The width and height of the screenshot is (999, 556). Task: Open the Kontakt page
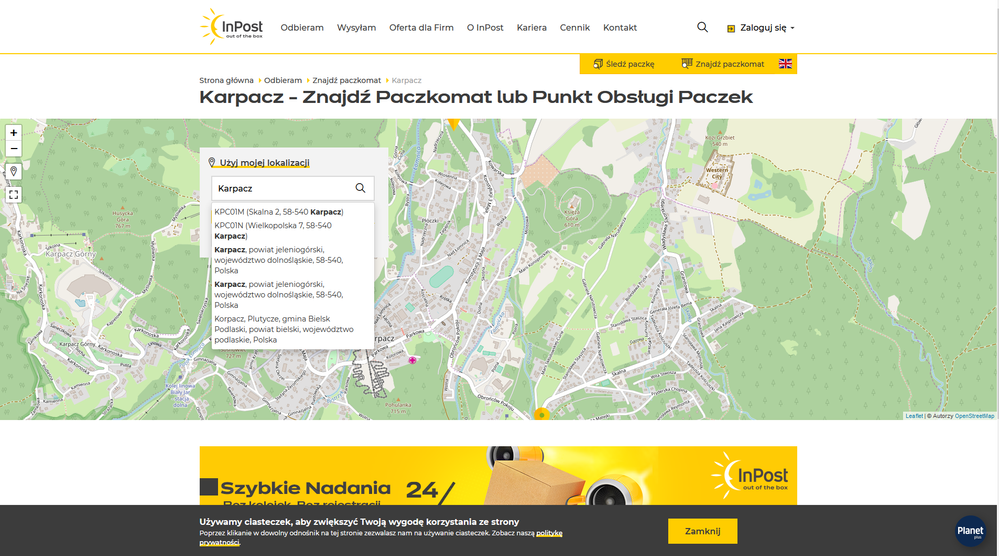tap(620, 28)
